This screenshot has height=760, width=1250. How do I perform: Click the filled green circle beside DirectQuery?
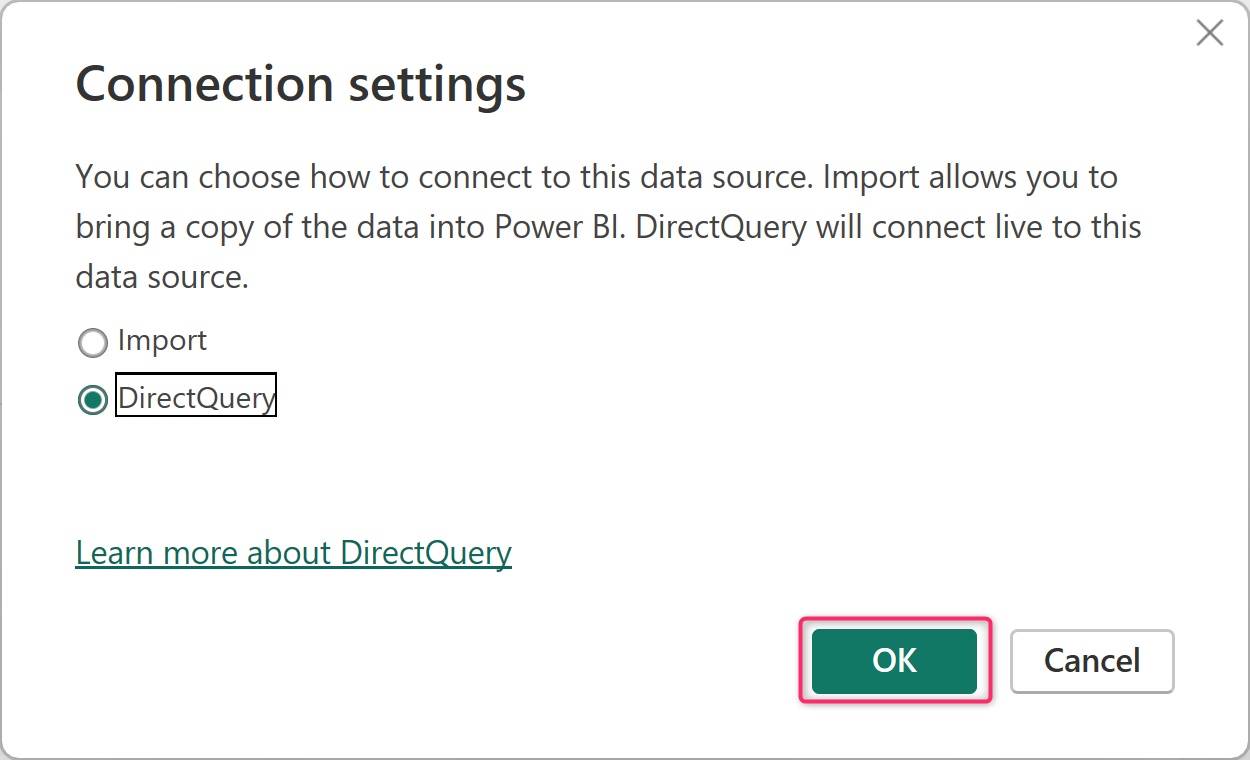coord(92,401)
